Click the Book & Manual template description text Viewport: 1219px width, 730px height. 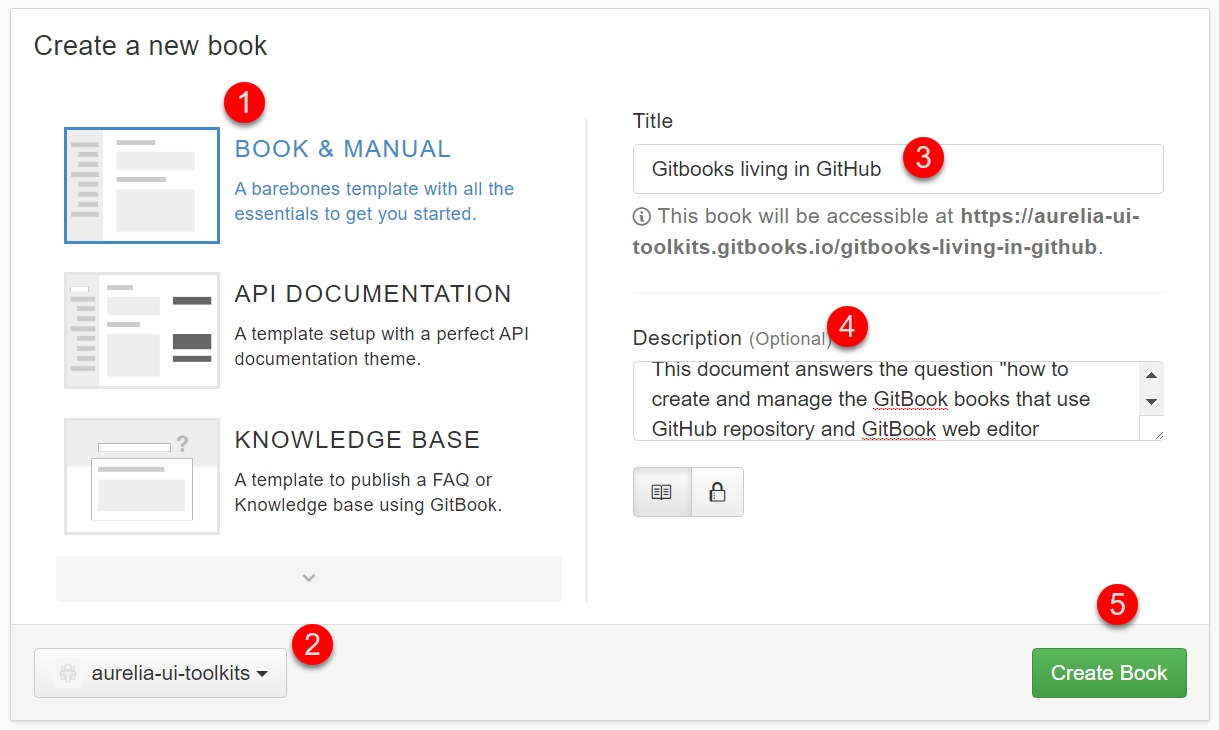[373, 201]
